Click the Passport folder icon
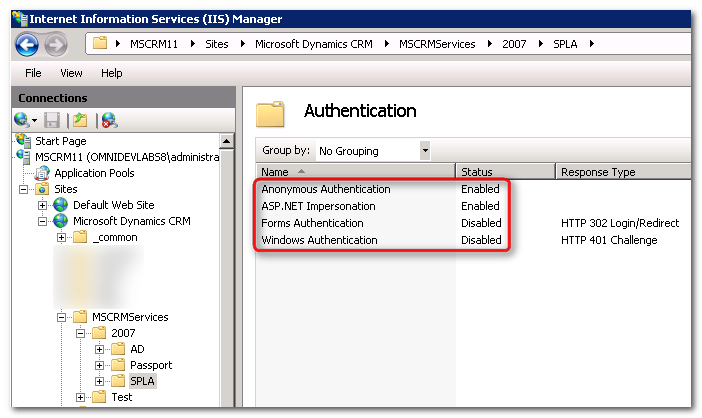702x418 pixels. (118, 365)
